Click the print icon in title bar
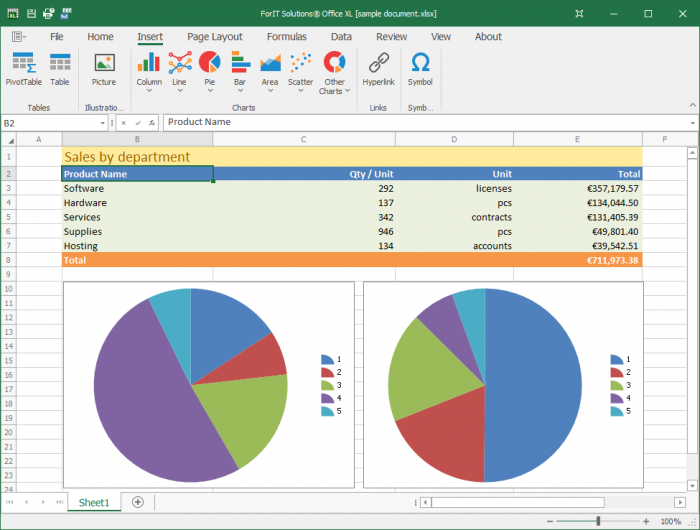Image resolution: width=700 pixels, height=530 pixels. (x=47, y=14)
